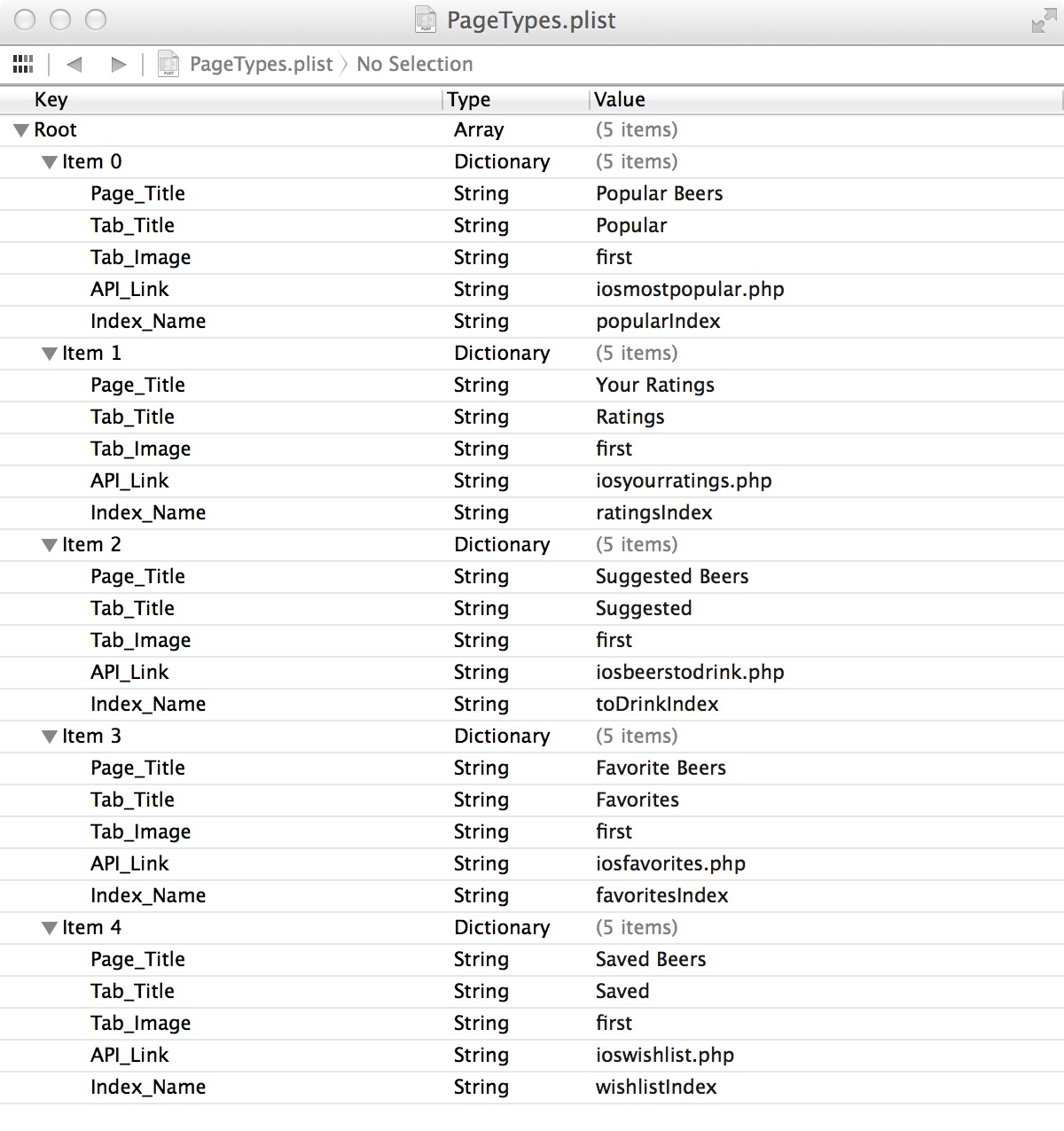Select the Item 1 Page_Title row

point(532,385)
